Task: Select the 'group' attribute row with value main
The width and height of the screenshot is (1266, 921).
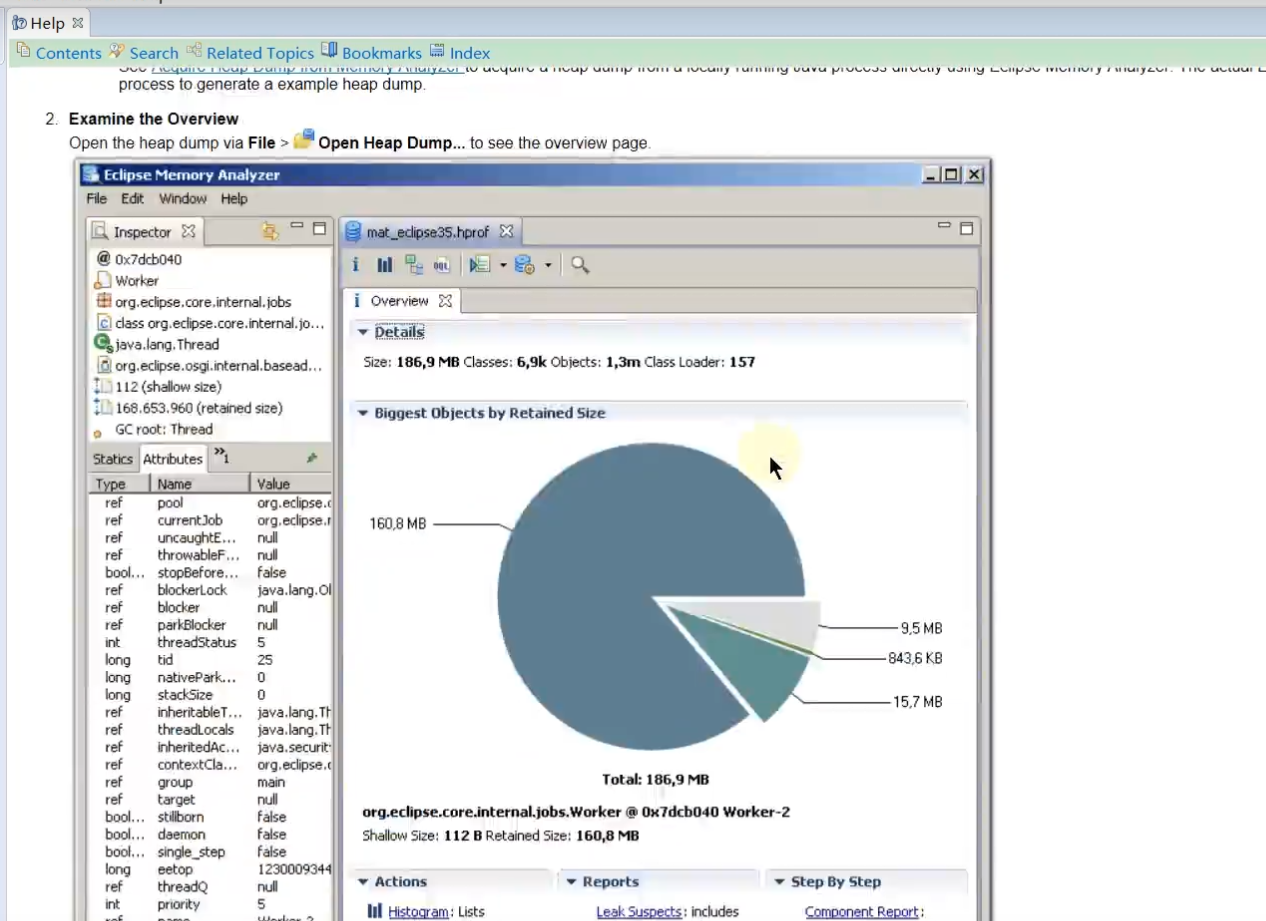Action: (211, 782)
